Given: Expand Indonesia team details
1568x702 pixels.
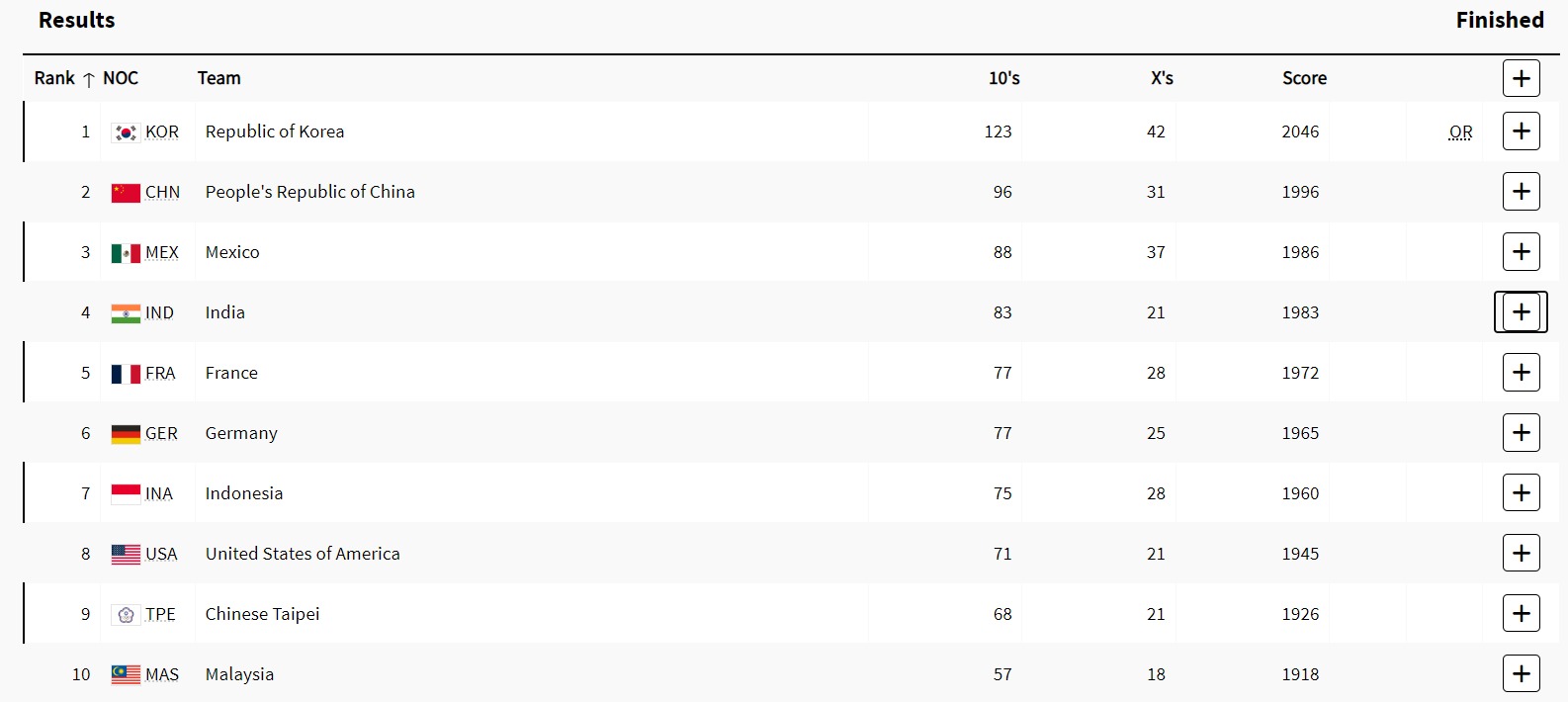Looking at the screenshot, I should pos(1521,493).
